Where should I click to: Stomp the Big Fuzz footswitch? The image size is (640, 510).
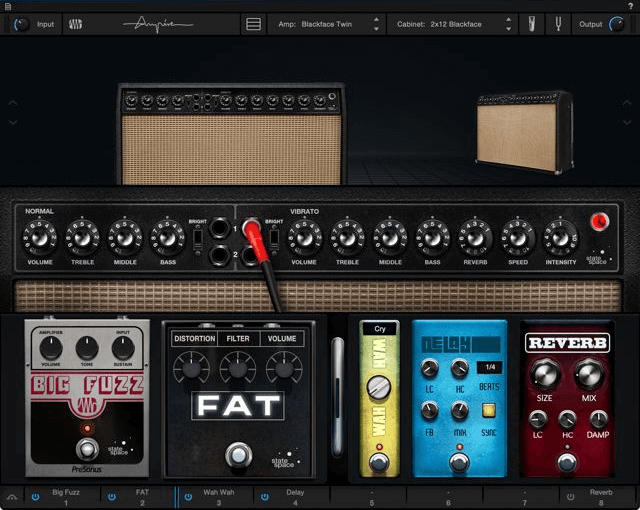click(x=87, y=449)
